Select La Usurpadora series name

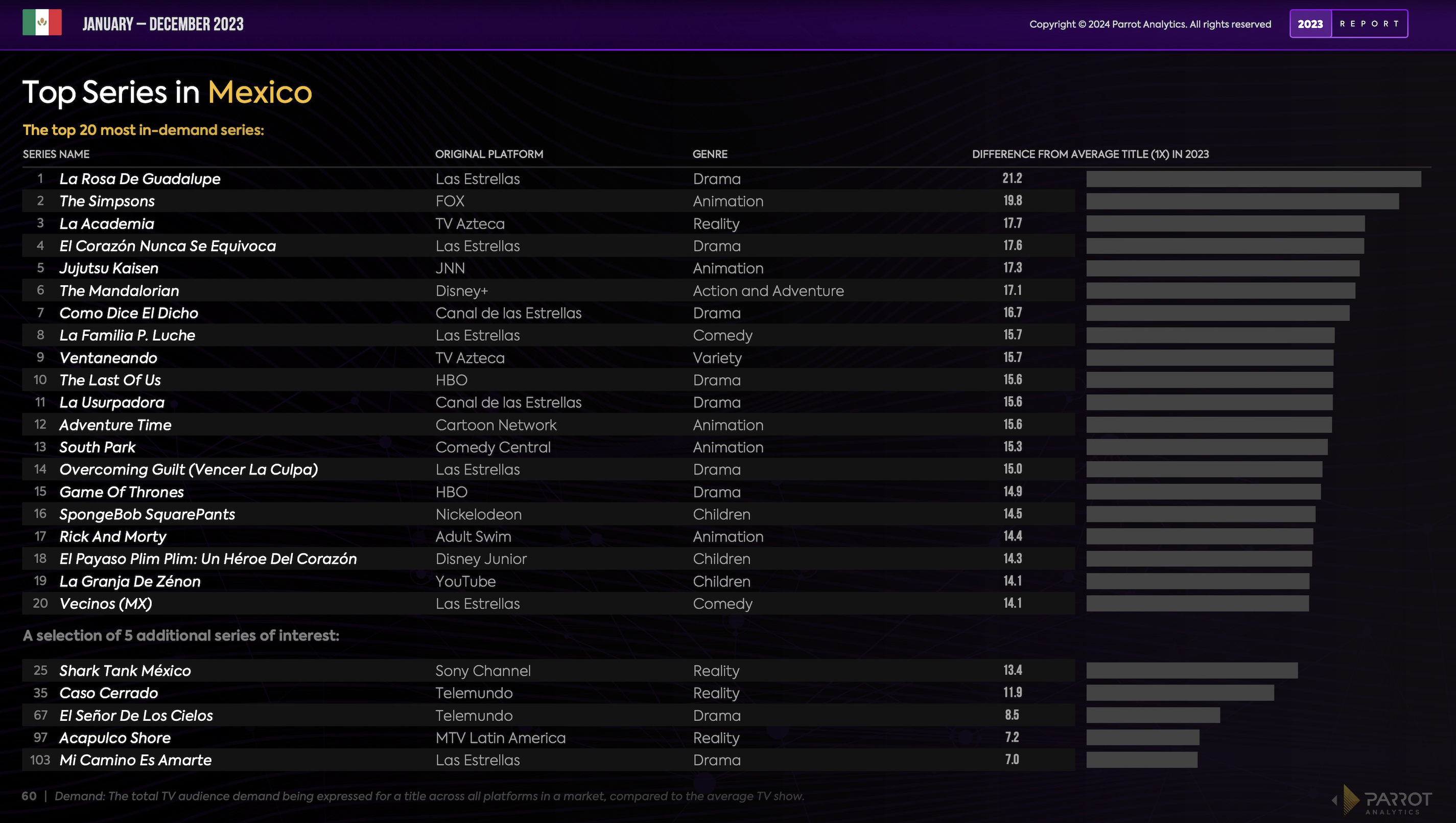point(112,402)
